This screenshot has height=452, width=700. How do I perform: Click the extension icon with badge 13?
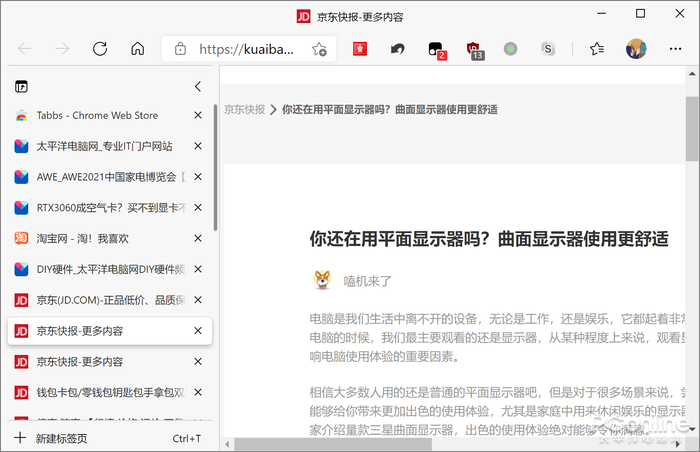click(474, 49)
